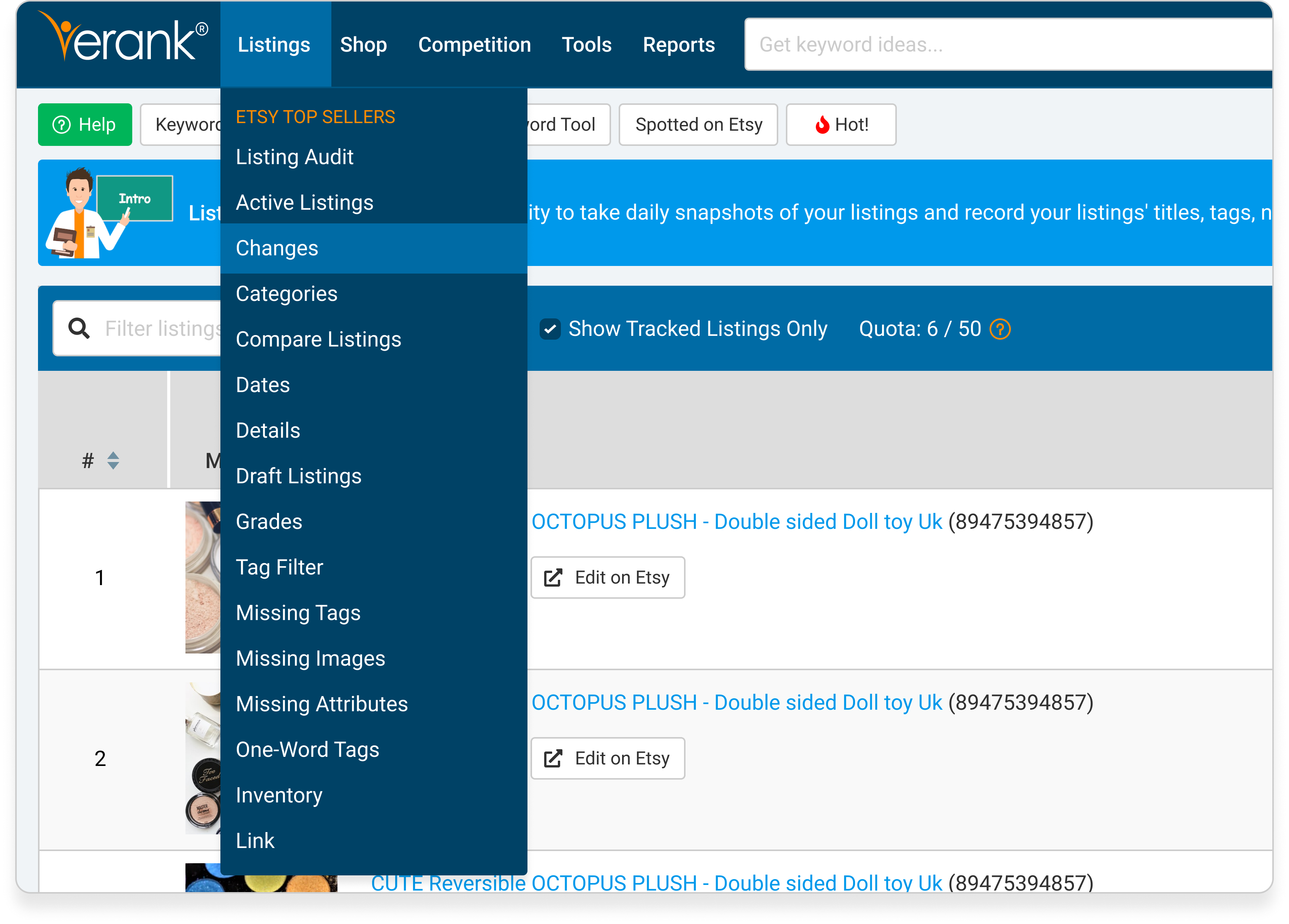Select Missing Images menu entry
1289x924 pixels.
(374, 659)
